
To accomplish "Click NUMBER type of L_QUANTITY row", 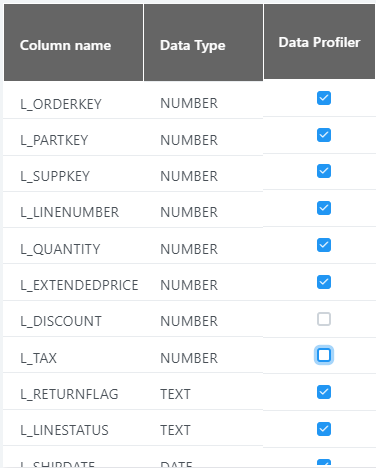I will pos(189,249).
